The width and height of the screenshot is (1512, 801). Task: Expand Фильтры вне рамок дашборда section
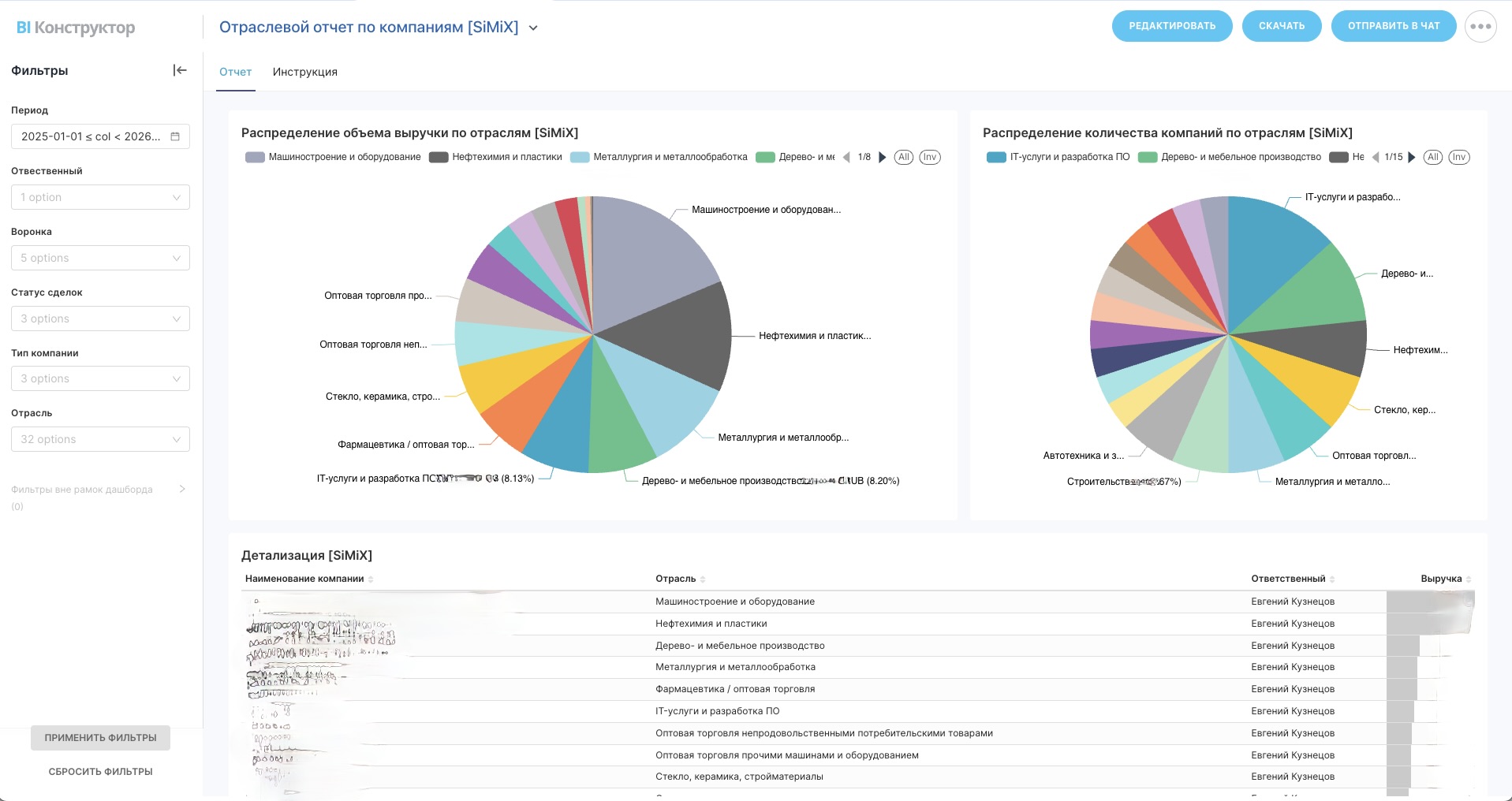tap(182, 489)
